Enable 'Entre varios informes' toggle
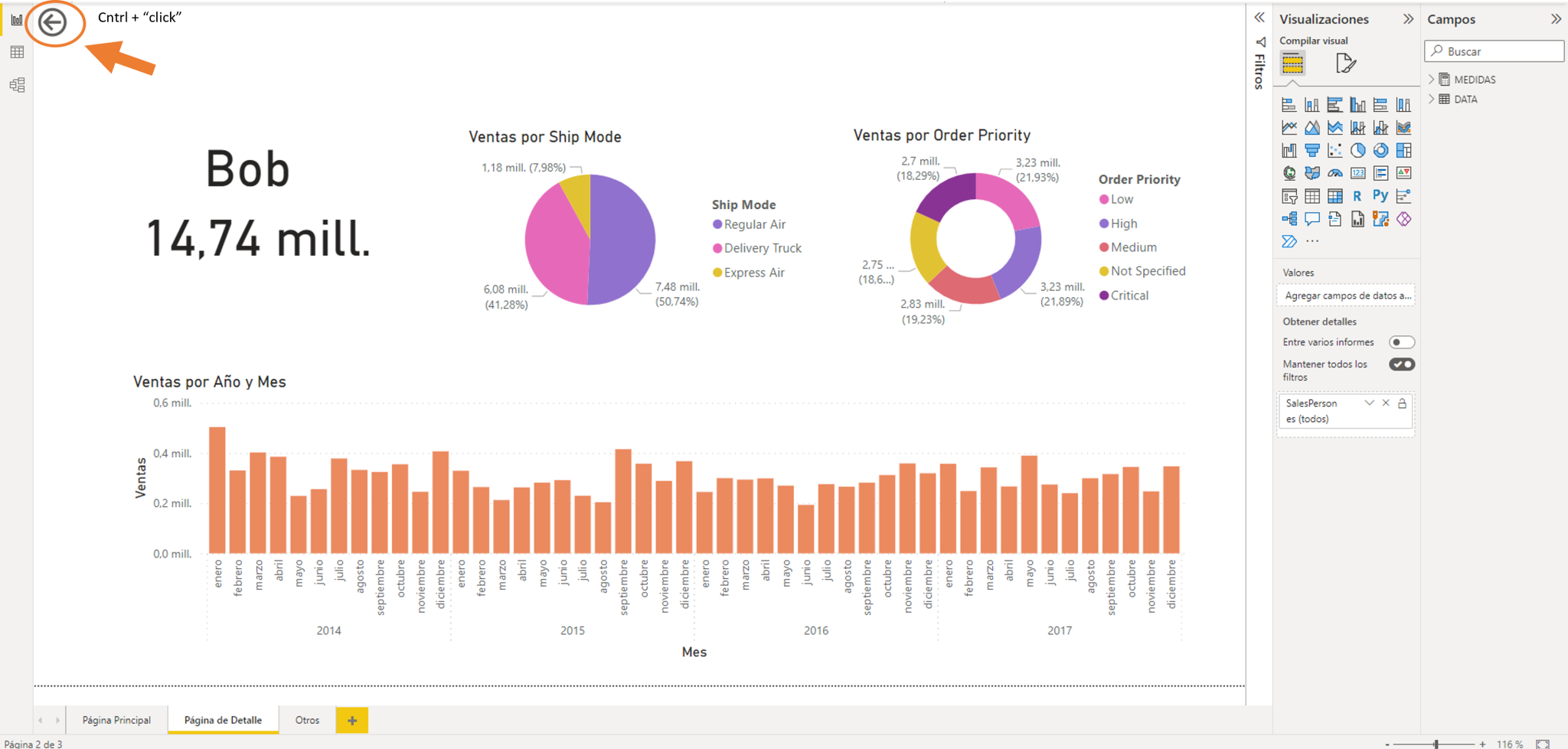Screen dimensions: 1568x749 [x=1402, y=342]
